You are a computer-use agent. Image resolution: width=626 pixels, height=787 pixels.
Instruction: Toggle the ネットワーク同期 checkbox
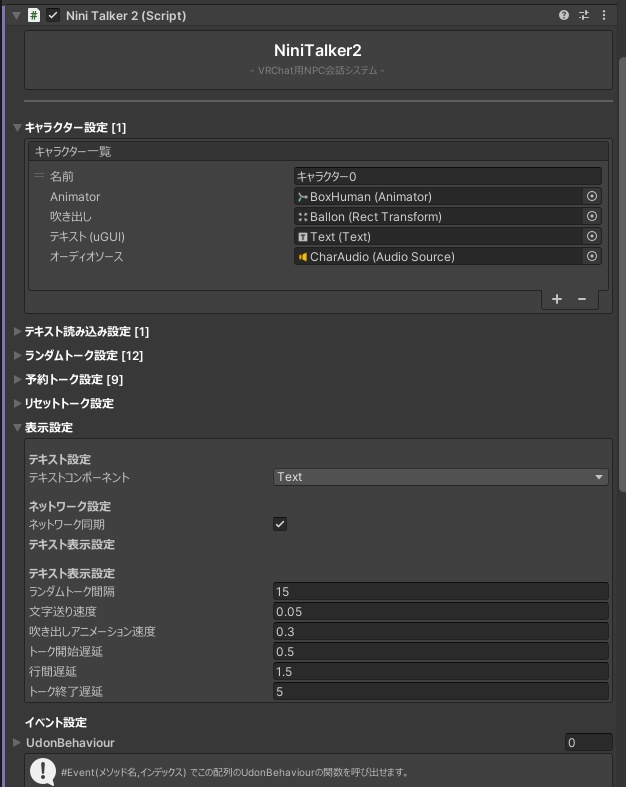pyautogui.click(x=280, y=524)
